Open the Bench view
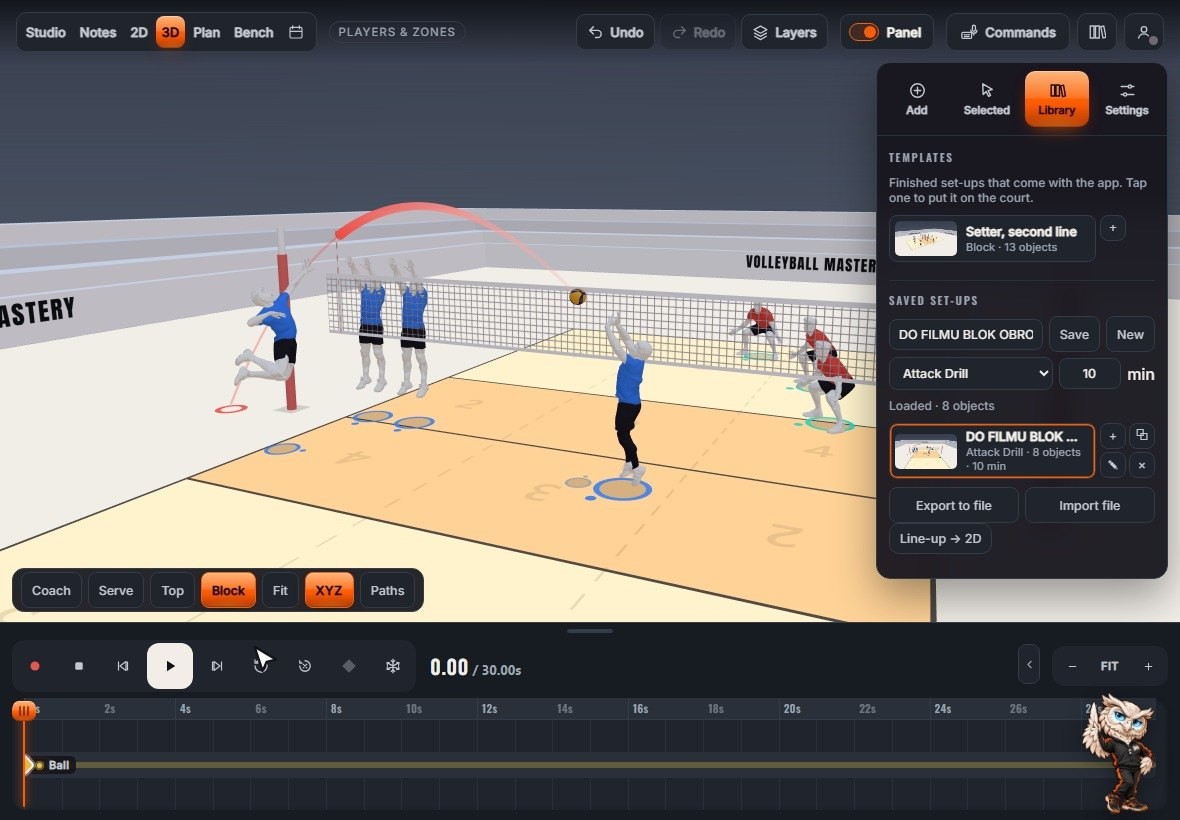The image size is (1180, 820). click(x=254, y=32)
